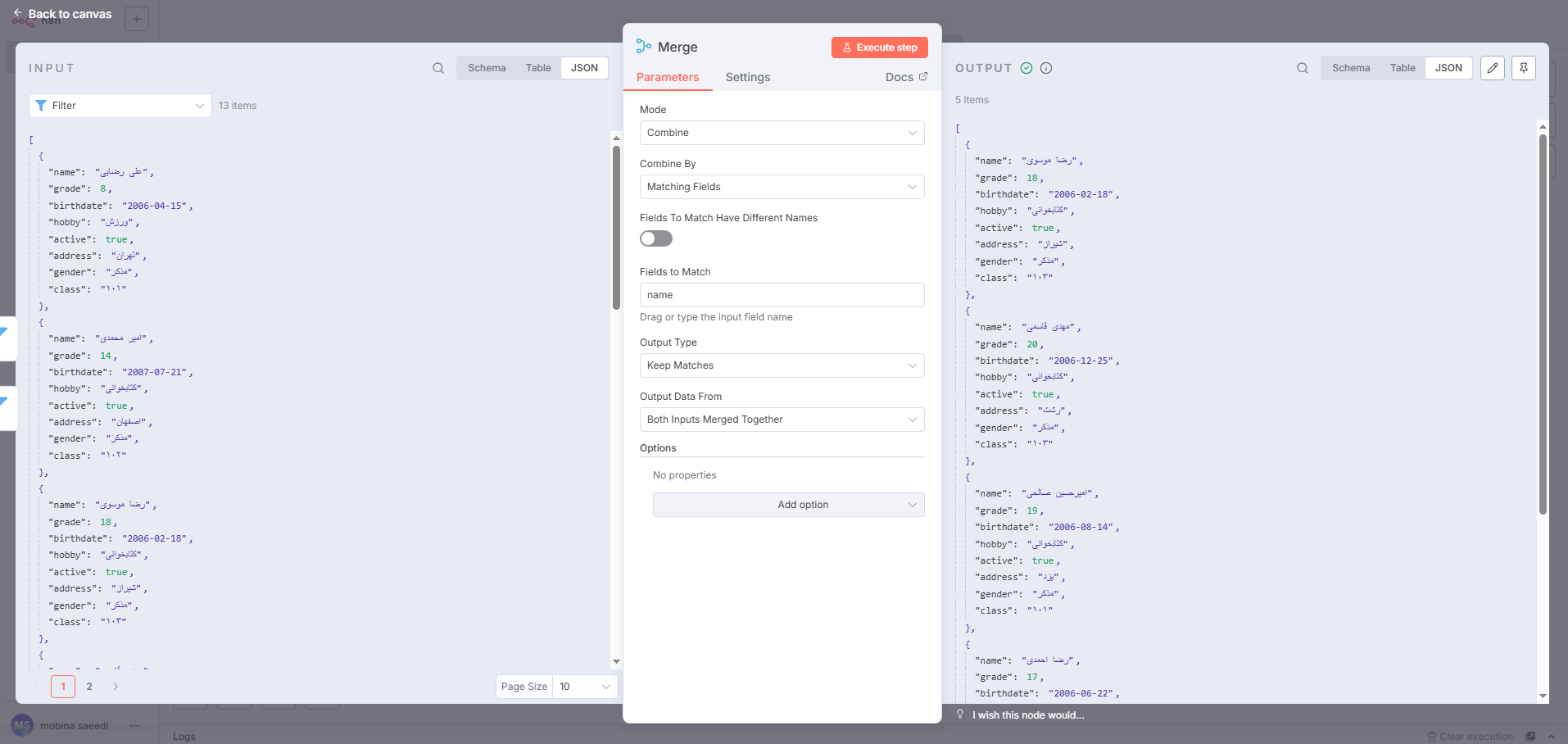Viewport: 1568px width, 744px height.
Task: Switch output view to Schema
Action: (x=1350, y=68)
